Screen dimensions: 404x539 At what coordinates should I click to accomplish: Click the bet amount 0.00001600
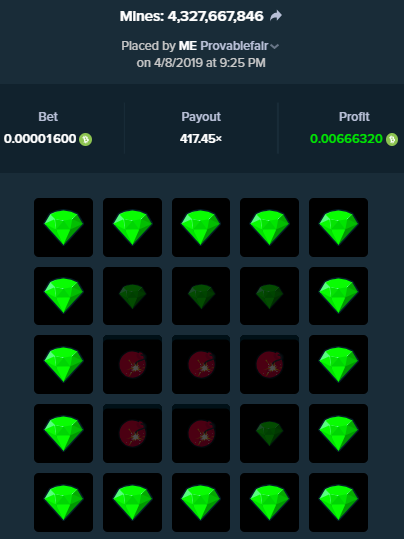pos(40,139)
